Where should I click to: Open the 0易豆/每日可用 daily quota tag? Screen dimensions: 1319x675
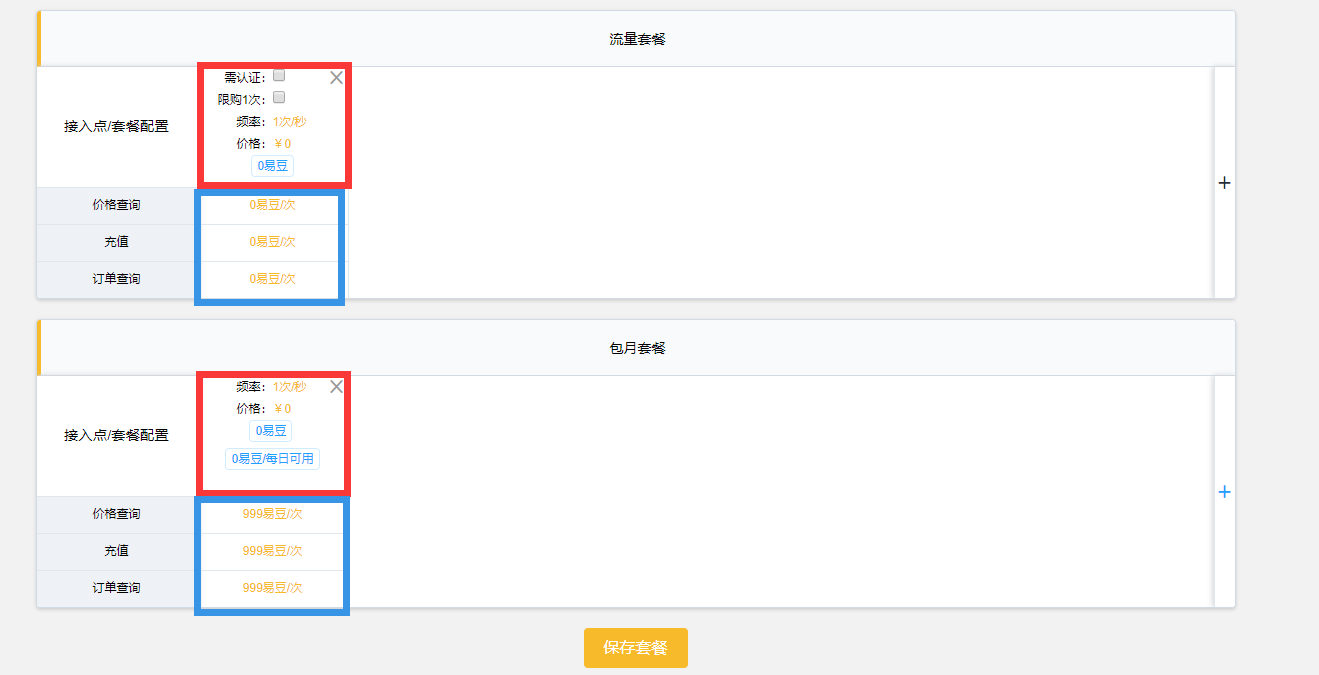click(273, 459)
